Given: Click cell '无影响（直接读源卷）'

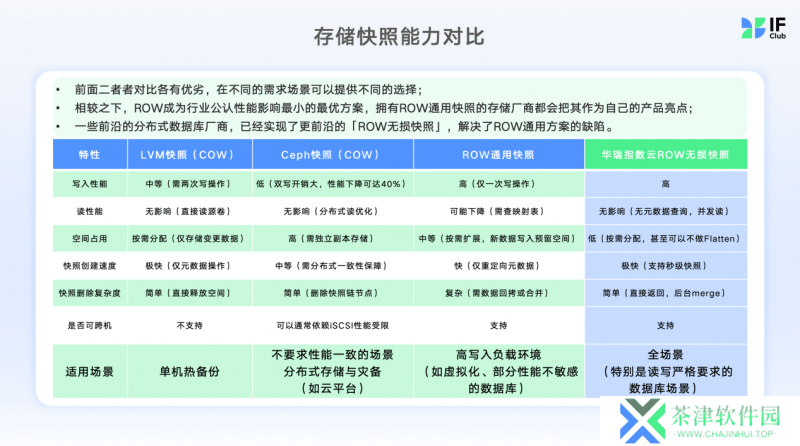Looking at the screenshot, I should [x=190, y=211].
